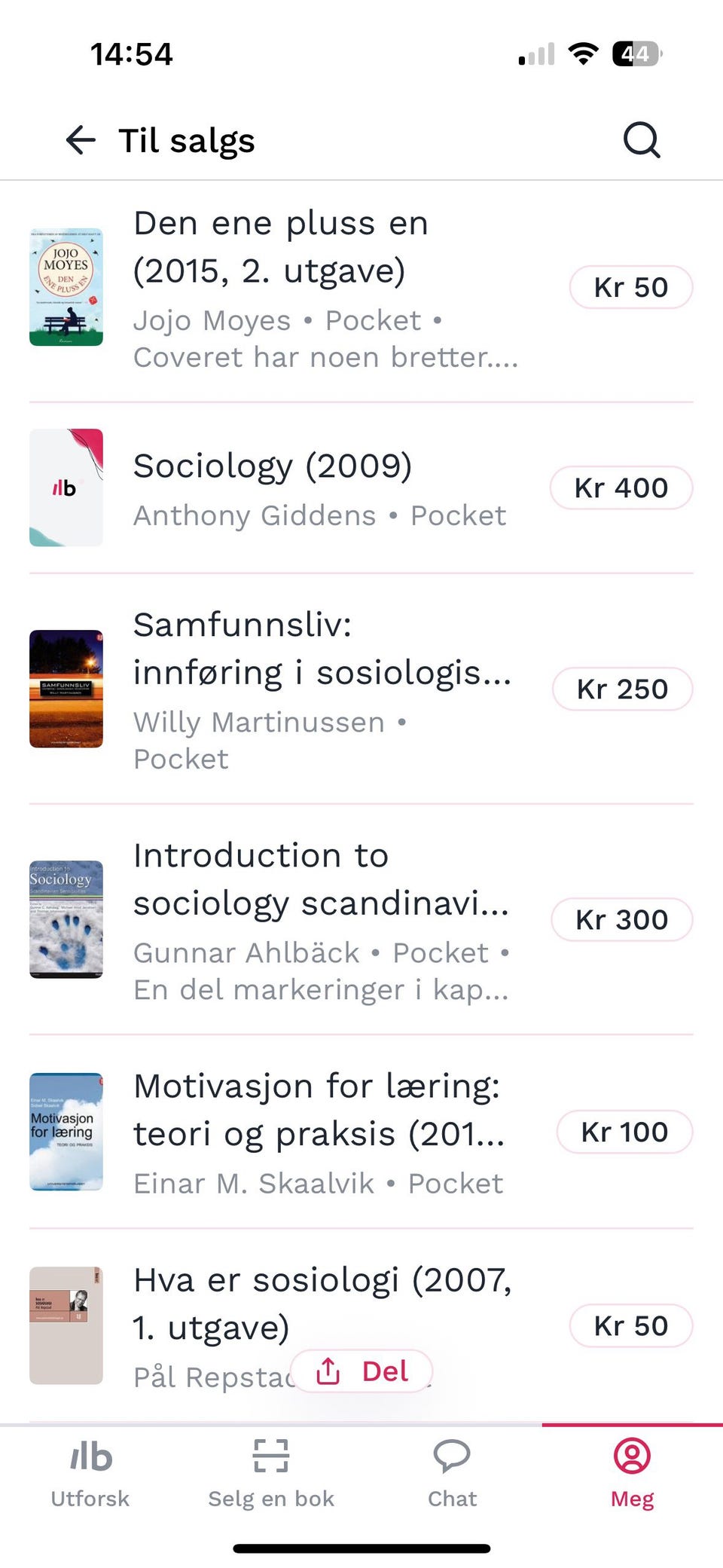Tap the Kr 250 price button
Viewport: 723px width, 1568px height.
622,689
